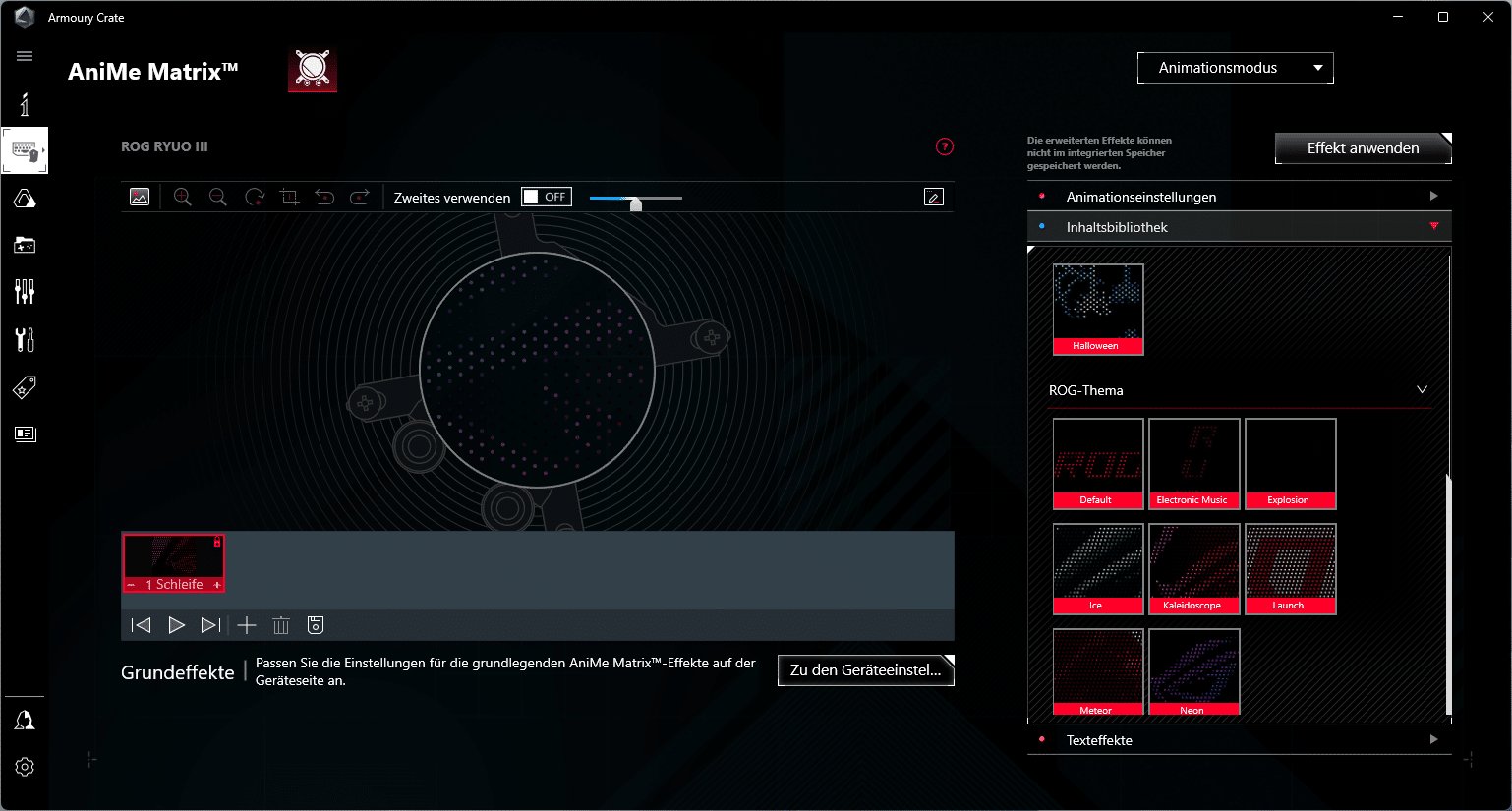1512x811 pixels.
Task: Toggle the Zweites verwenden switch
Action: point(547,197)
